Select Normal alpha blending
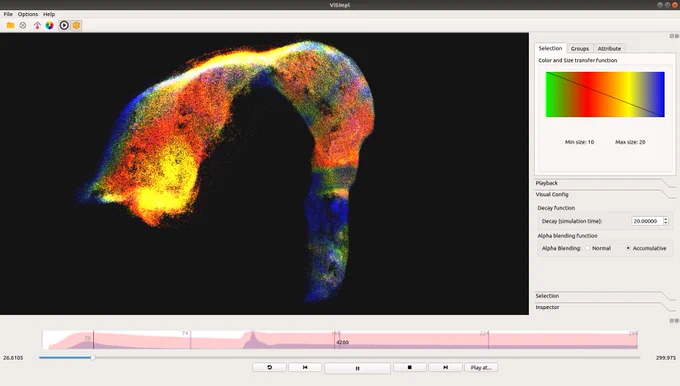This screenshot has height=386, width=680. point(598,248)
